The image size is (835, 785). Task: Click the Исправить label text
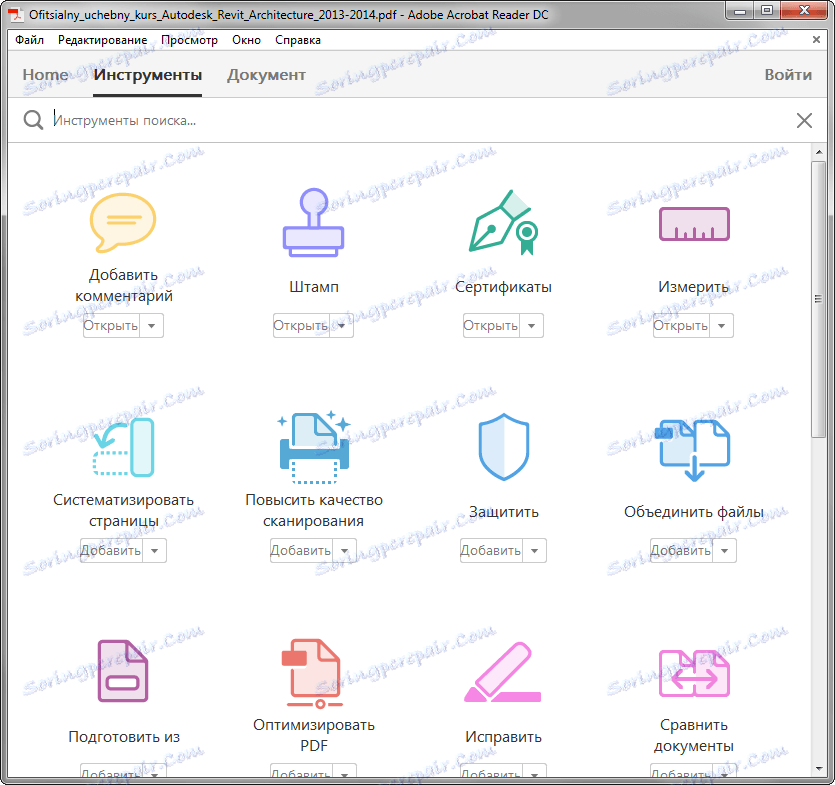504,737
